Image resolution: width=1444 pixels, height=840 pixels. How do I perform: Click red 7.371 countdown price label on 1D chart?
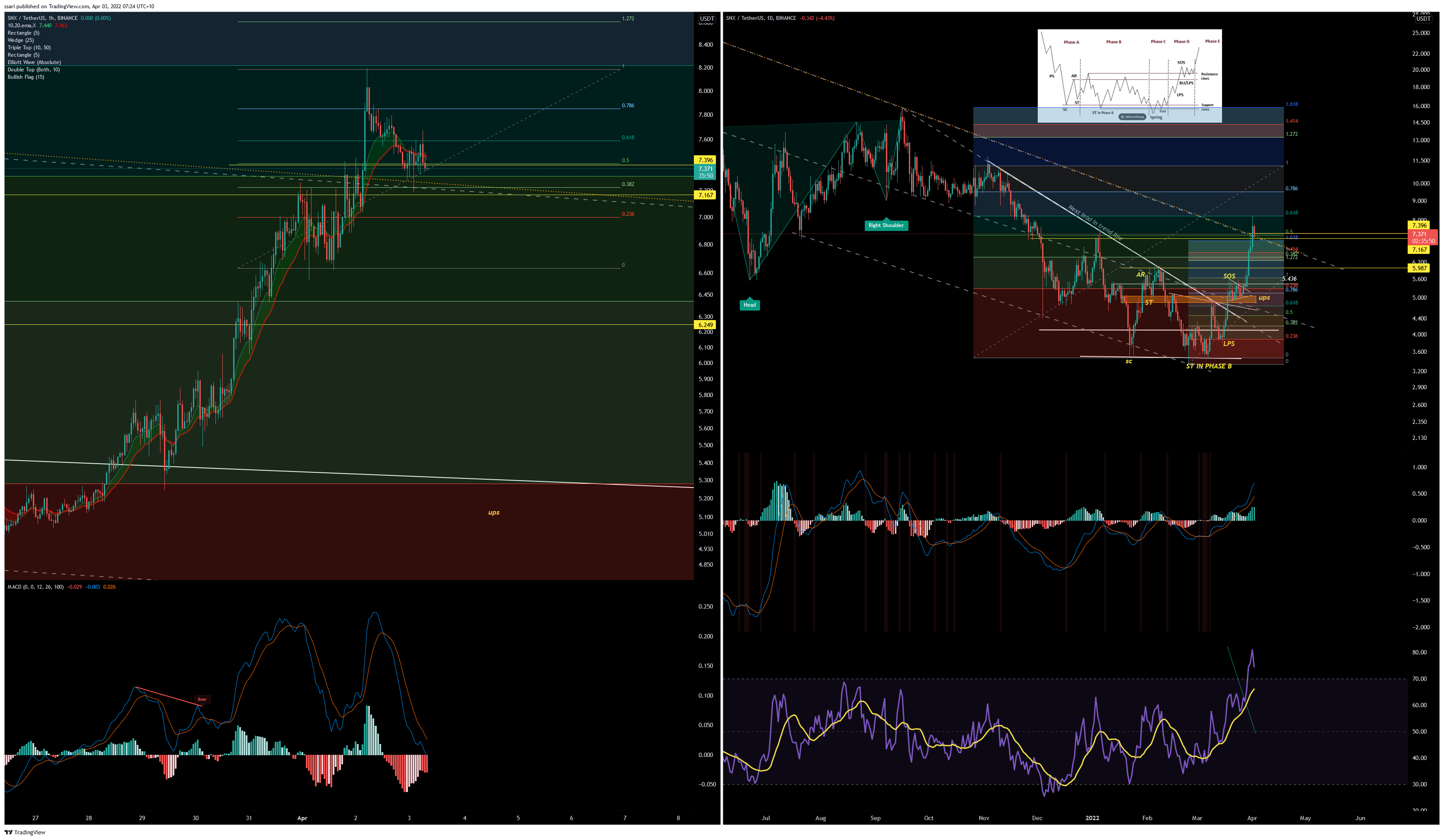pyautogui.click(x=1423, y=237)
